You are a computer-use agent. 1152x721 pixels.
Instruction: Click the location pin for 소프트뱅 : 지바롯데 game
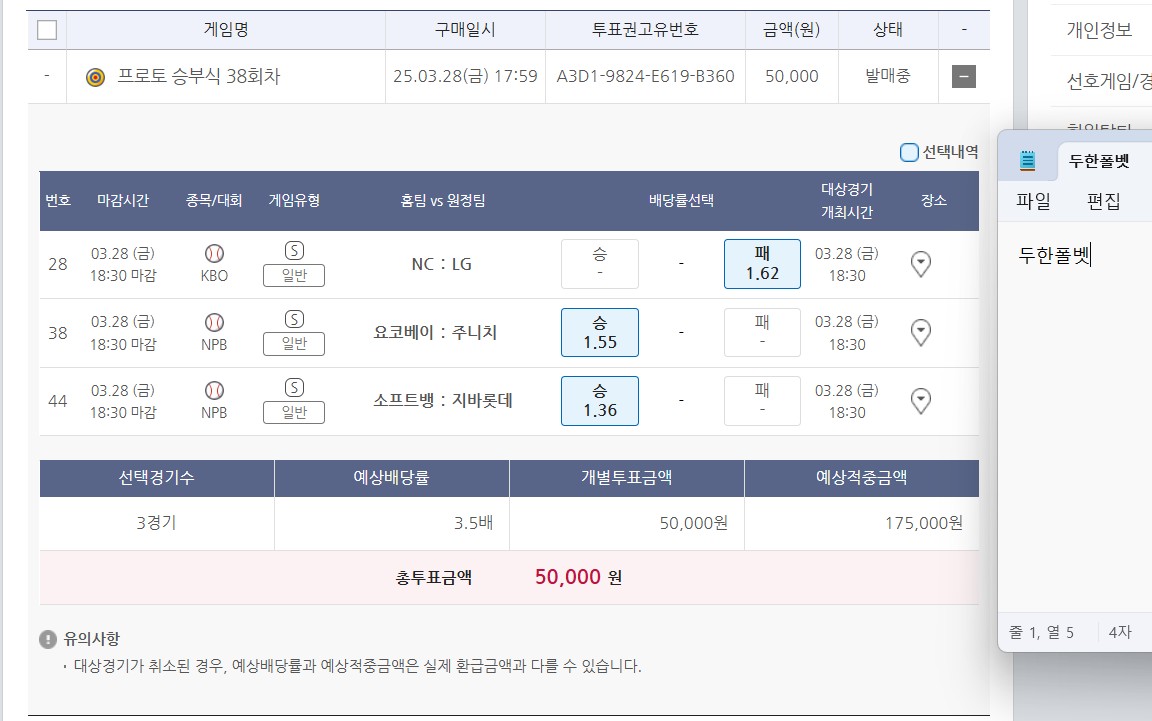921,401
